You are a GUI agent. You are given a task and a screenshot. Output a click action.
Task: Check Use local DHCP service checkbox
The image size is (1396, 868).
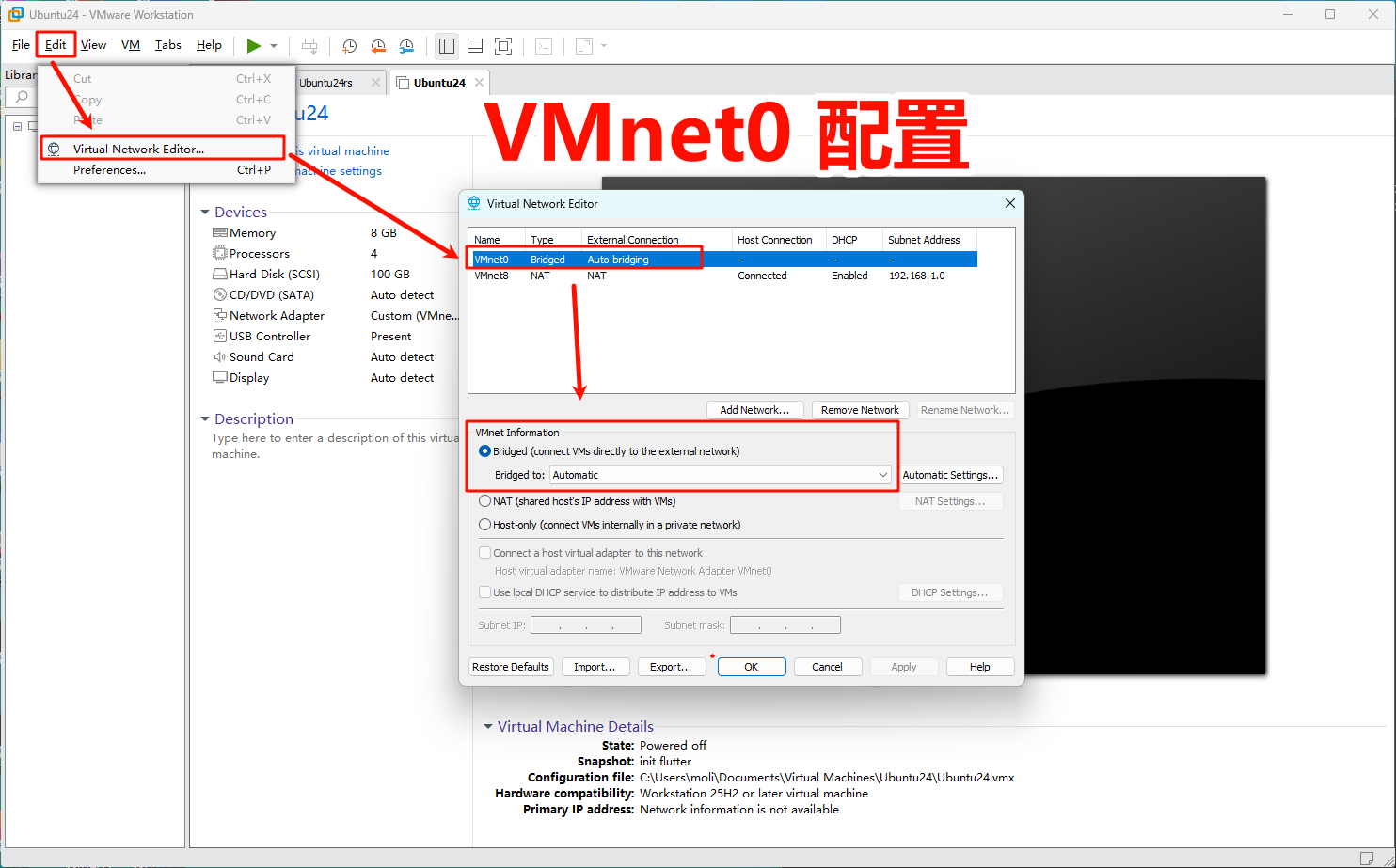click(485, 592)
